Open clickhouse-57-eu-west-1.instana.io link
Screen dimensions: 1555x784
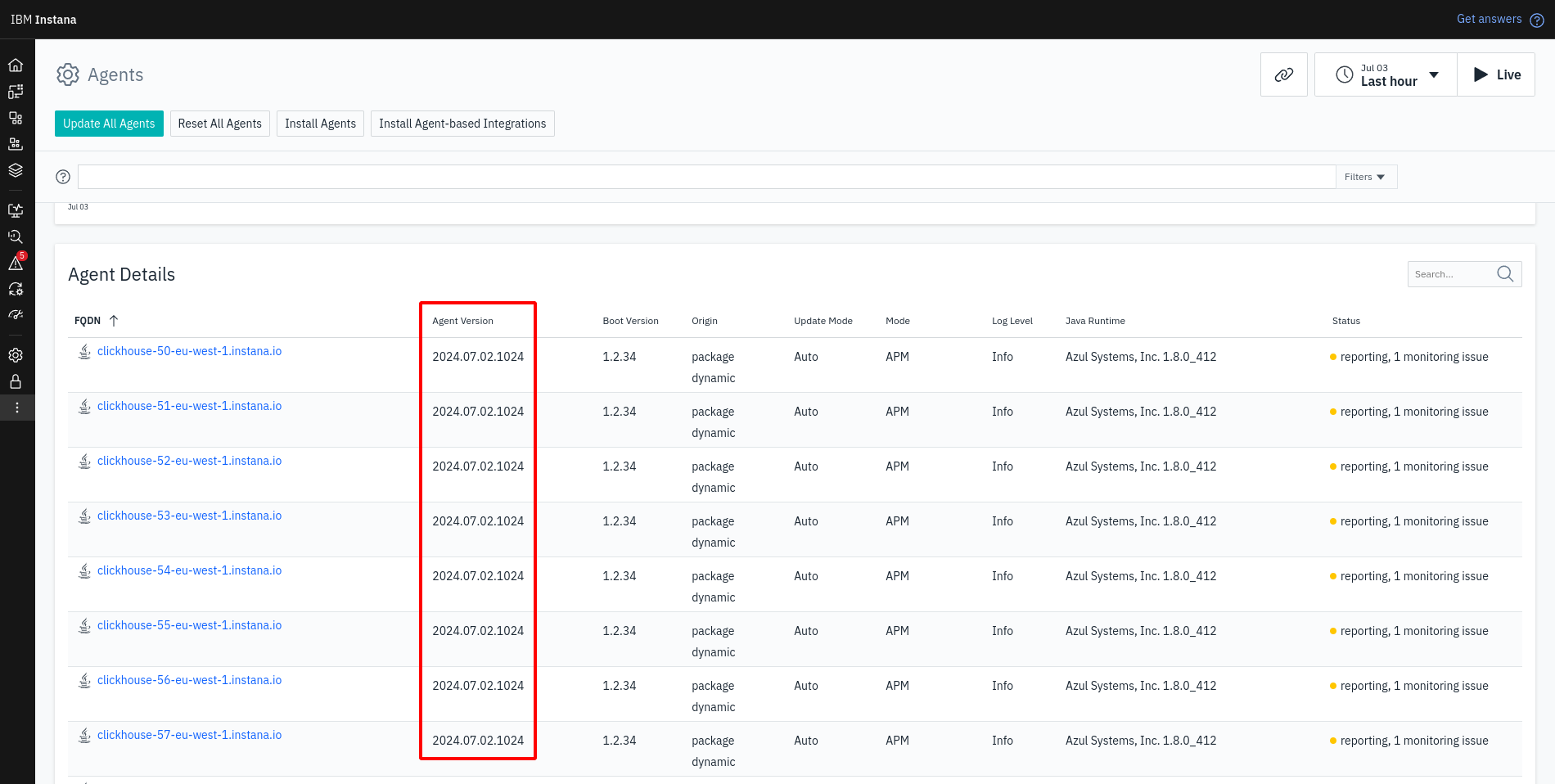[189, 735]
